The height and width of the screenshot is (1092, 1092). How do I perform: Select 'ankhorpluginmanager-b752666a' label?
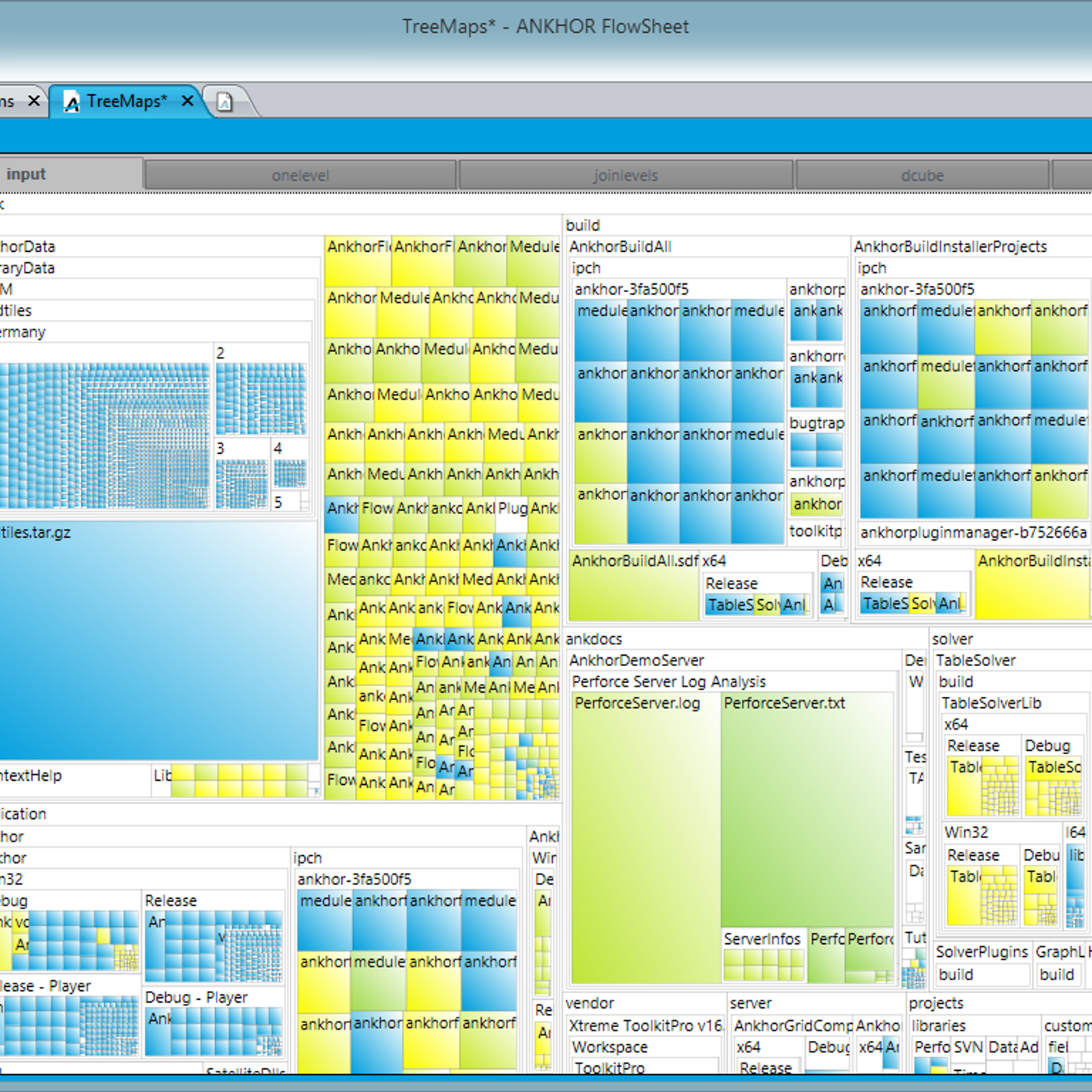click(974, 532)
